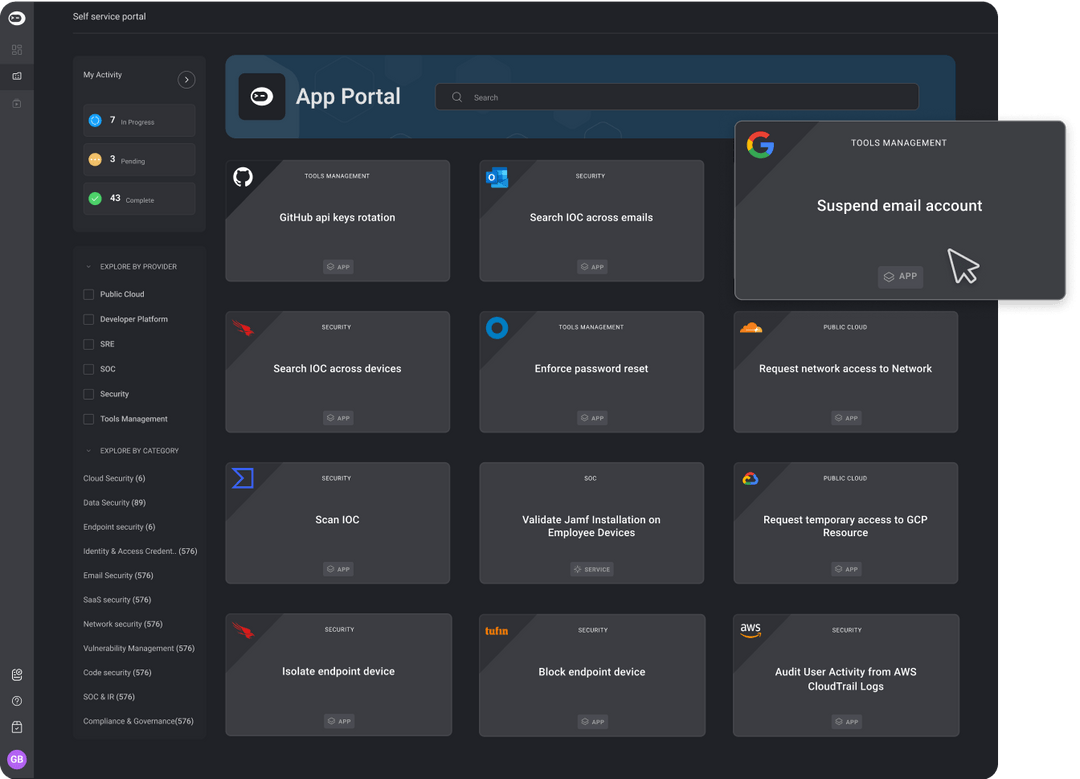Collapse the Explore by Provider section
This screenshot has height=779, width=1080.
coord(88,266)
